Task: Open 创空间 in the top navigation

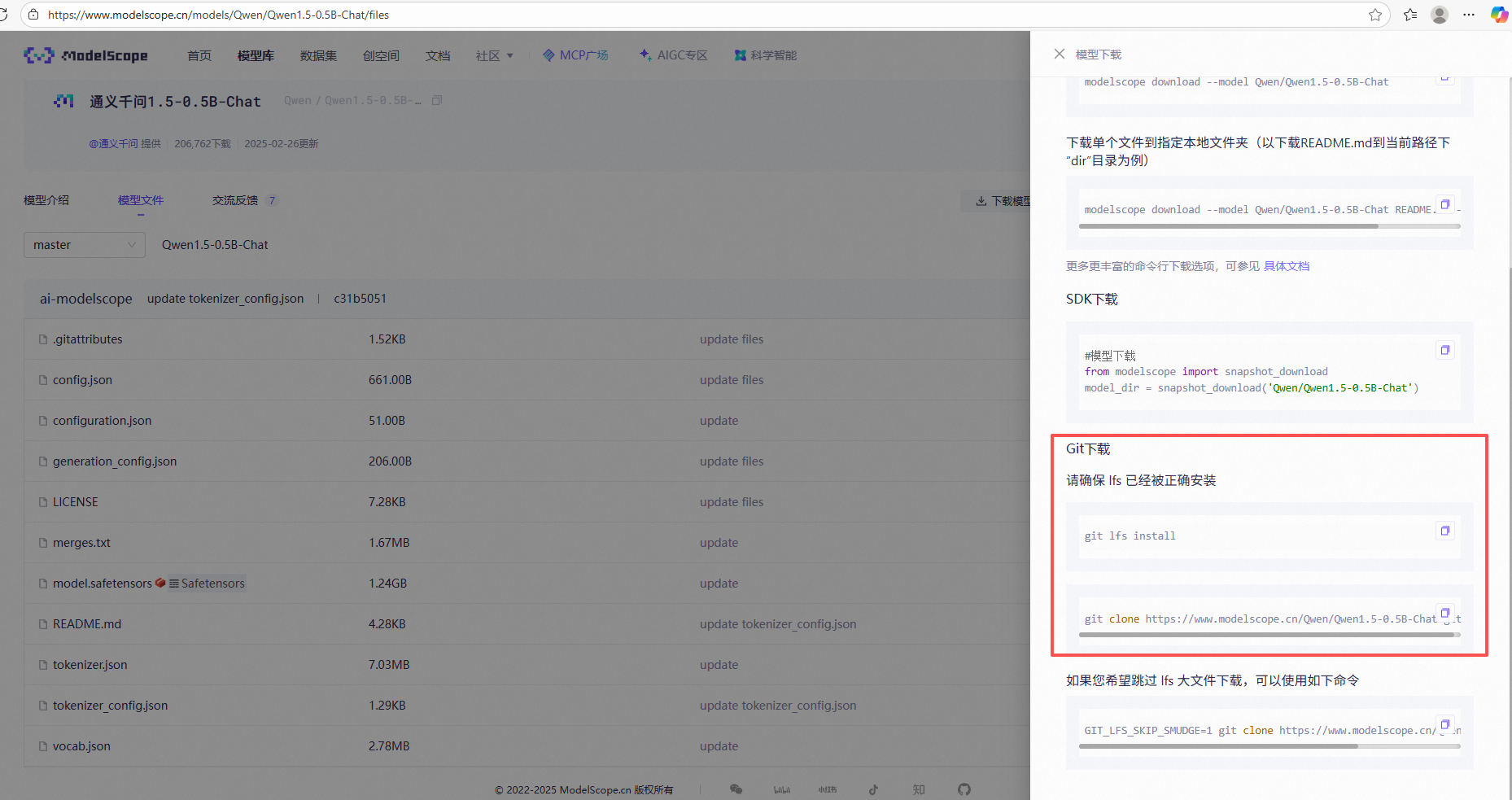Action: [x=381, y=55]
